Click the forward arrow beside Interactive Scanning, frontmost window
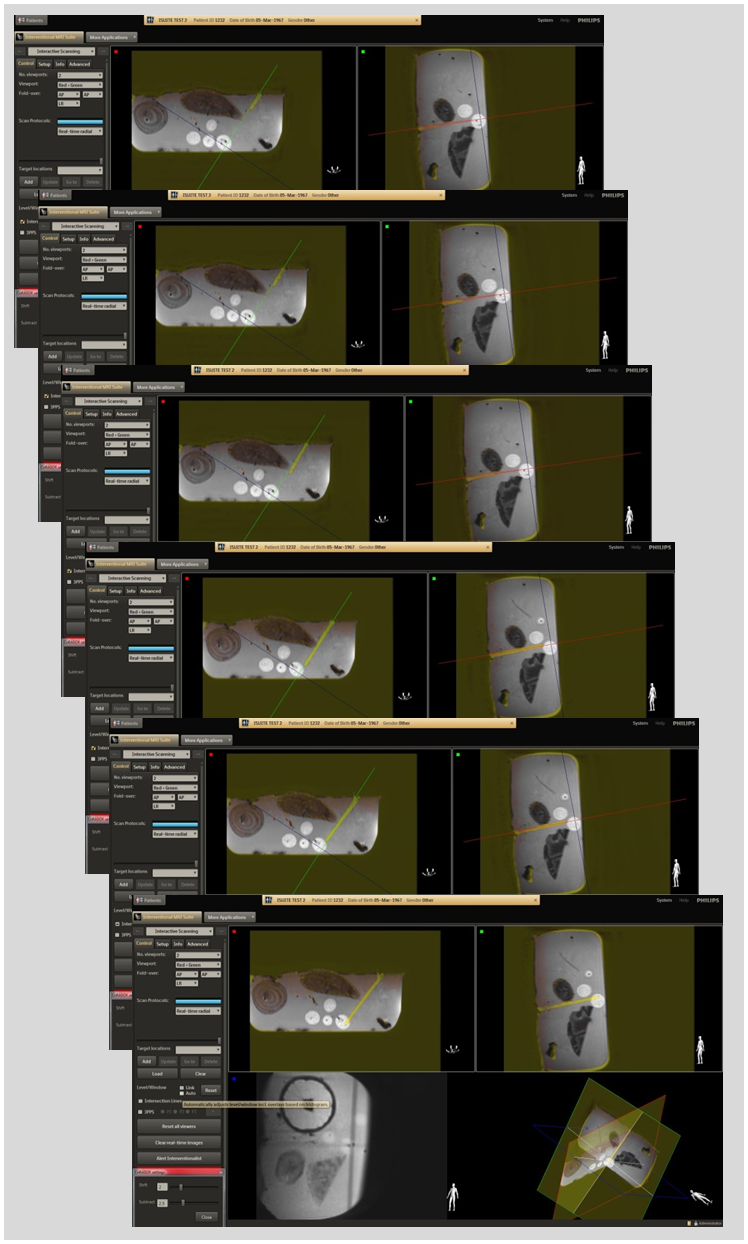This screenshot has width=748, height=1244. 222,931
